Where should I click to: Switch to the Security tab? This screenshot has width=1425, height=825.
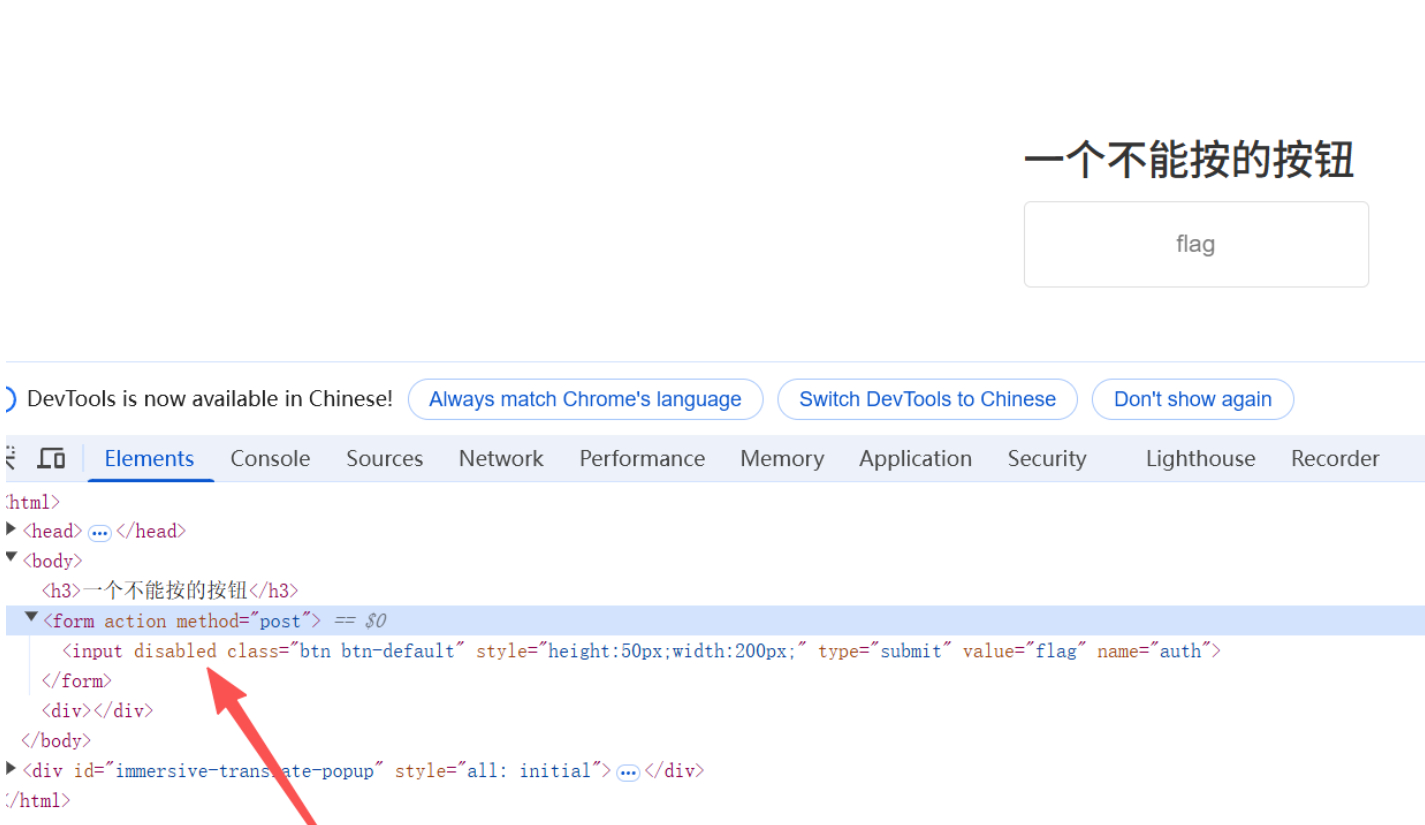pyautogui.click(x=1047, y=459)
